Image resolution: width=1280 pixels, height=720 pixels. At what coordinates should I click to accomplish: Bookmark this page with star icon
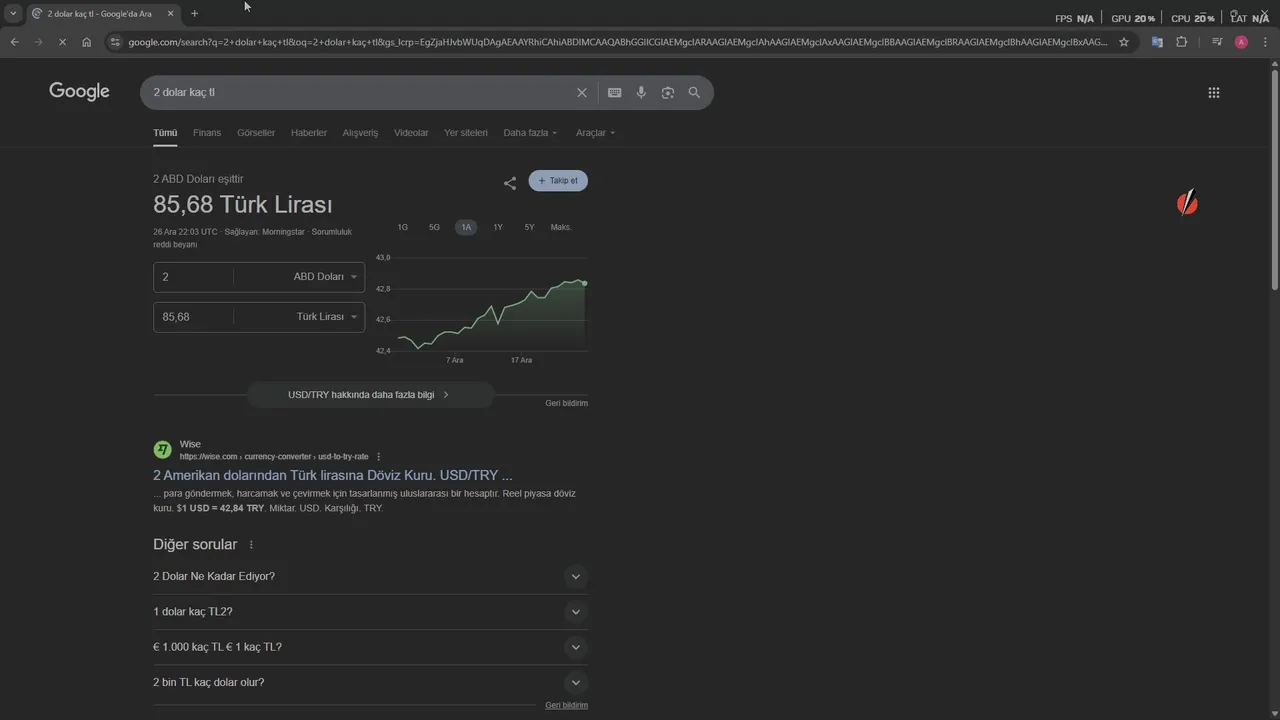1124,42
